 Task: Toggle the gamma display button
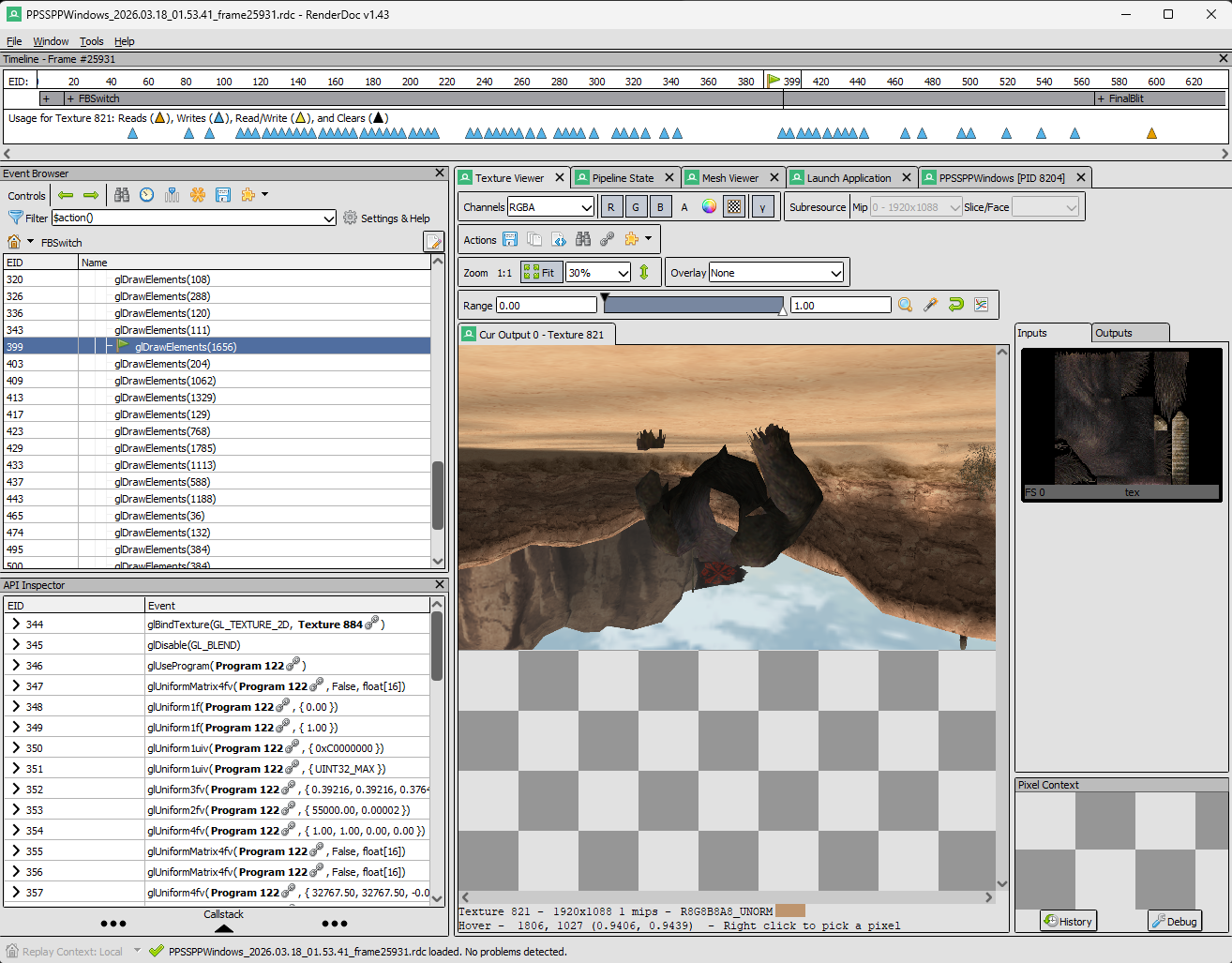point(762,207)
